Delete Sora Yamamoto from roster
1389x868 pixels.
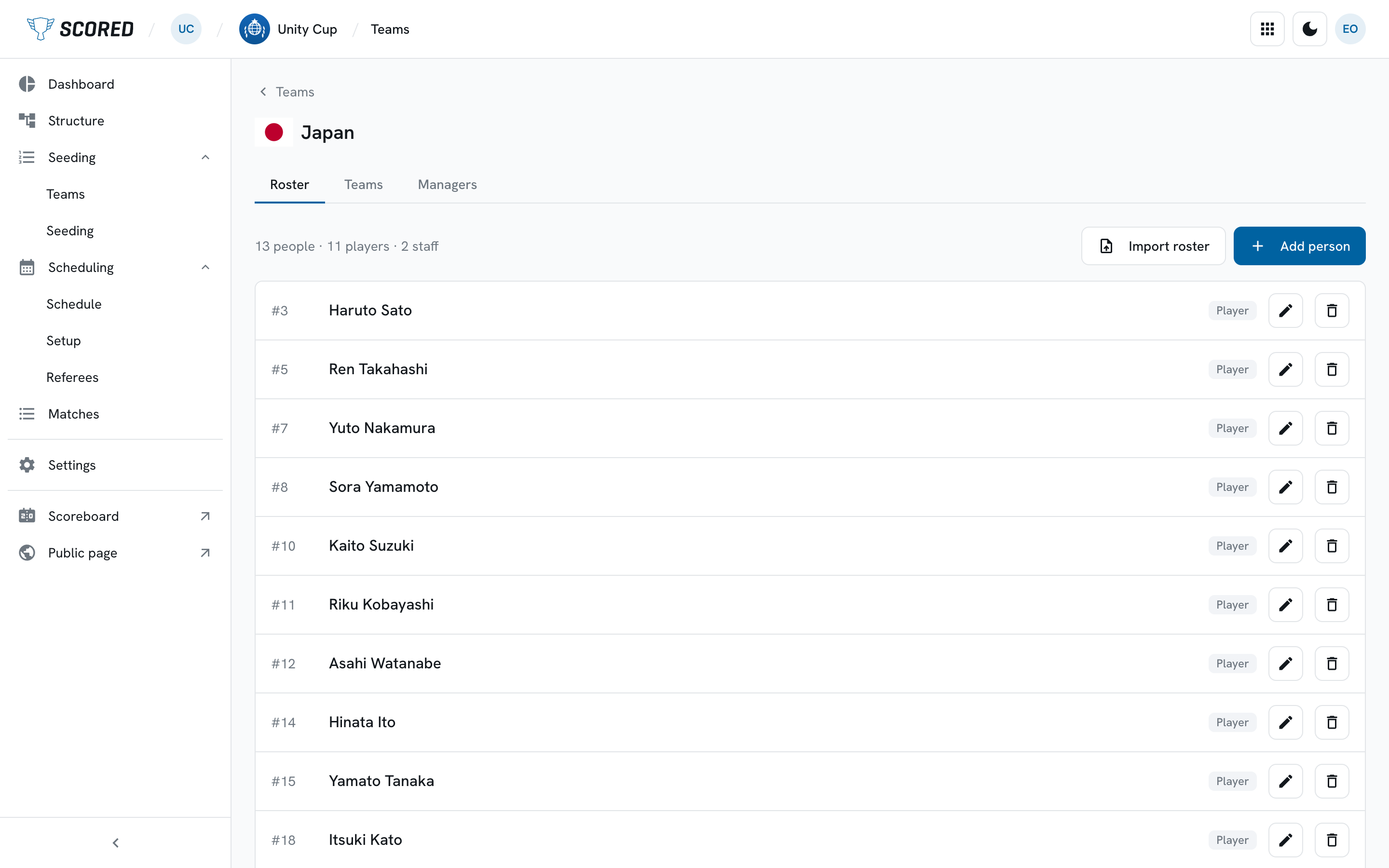1332,487
